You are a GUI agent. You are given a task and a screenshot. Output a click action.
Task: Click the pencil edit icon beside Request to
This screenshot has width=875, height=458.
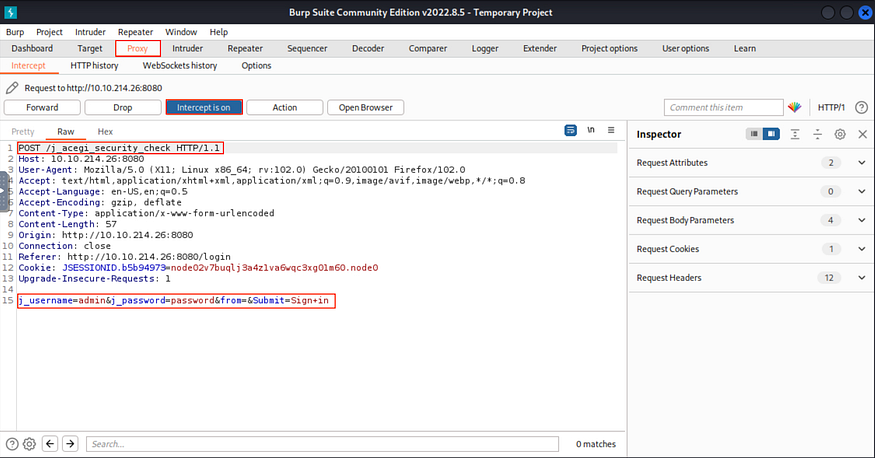tap(12, 88)
